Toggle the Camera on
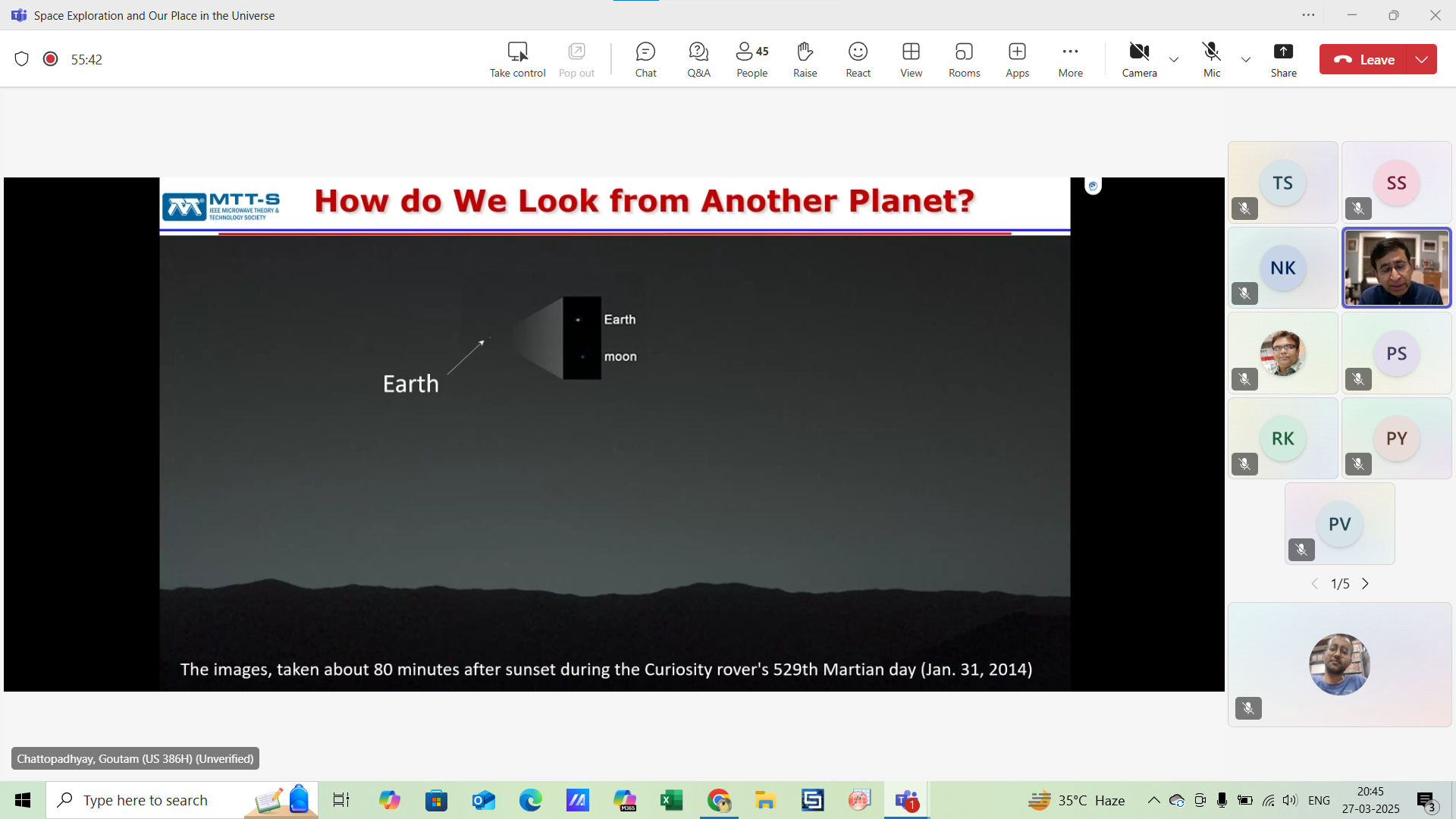Image resolution: width=1456 pixels, height=819 pixels. pos(1139,59)
